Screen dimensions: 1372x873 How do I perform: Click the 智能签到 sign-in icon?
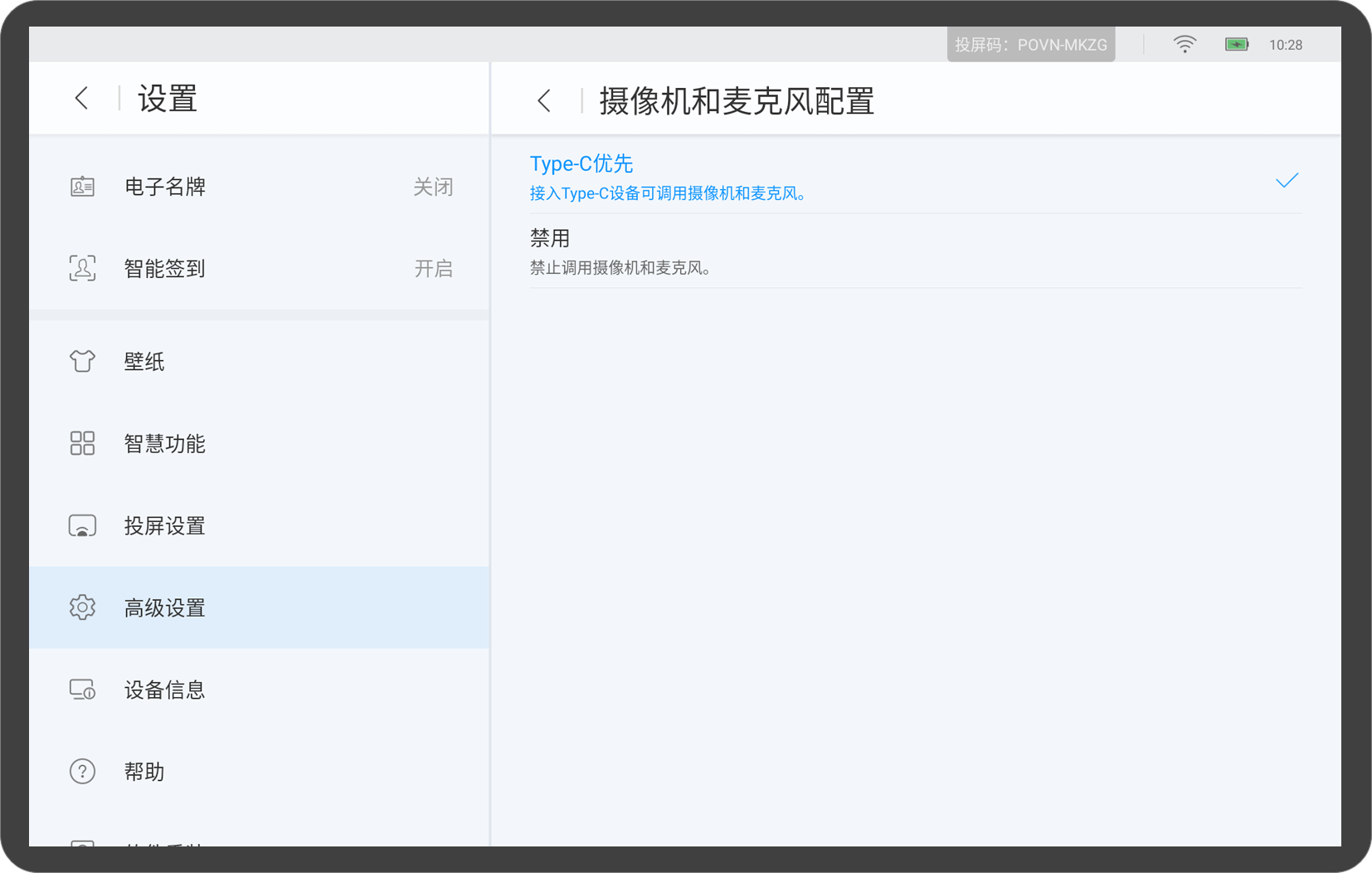point(81,268)
